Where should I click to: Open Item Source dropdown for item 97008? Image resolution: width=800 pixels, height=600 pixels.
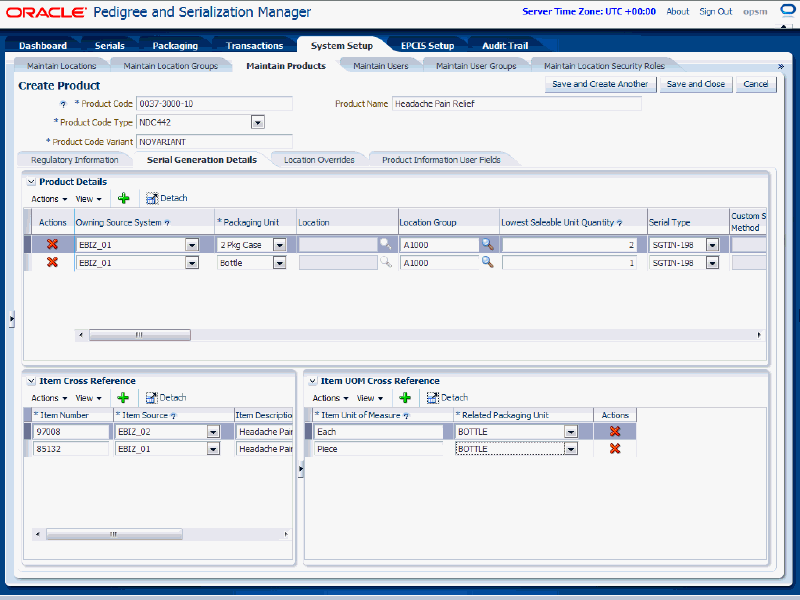(213, 432)
